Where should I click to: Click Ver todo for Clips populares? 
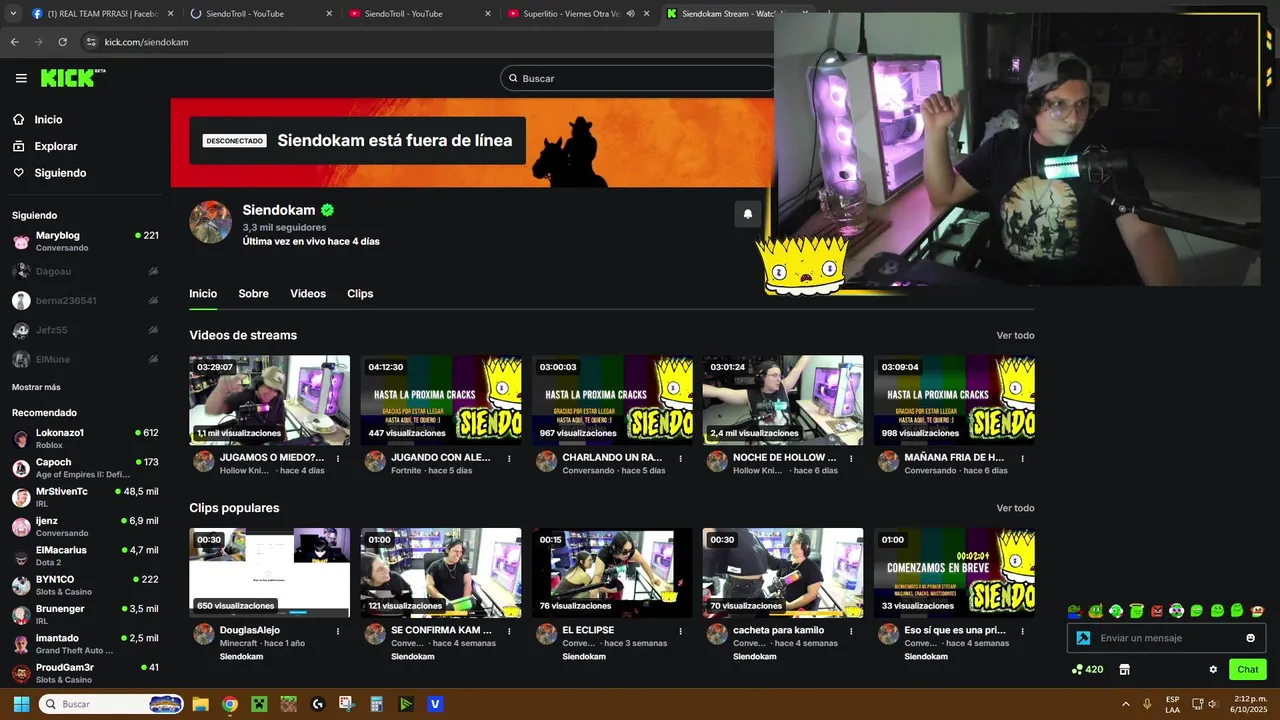1015,509
